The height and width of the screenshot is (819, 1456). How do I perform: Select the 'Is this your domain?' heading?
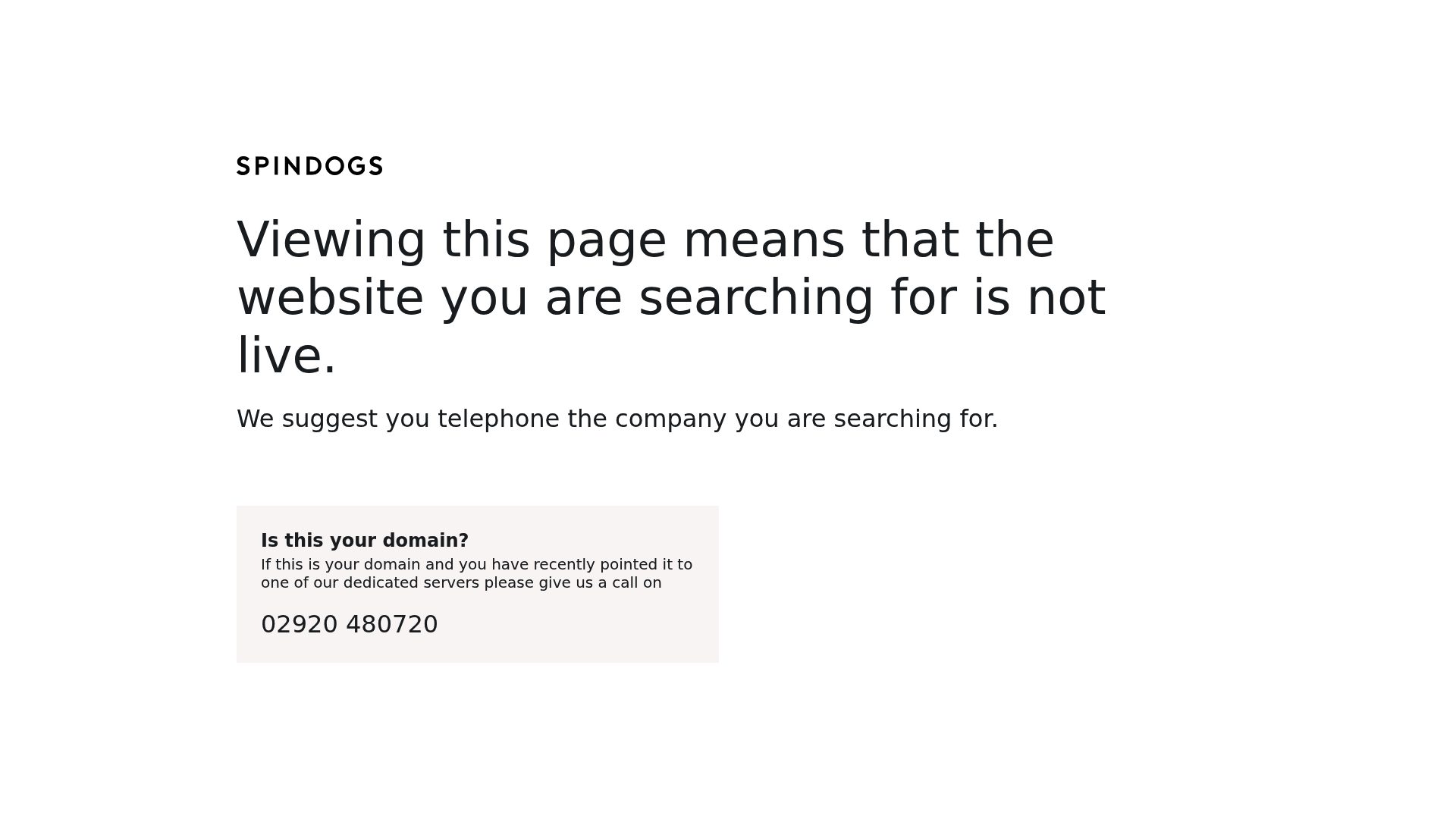pos(365,541)
